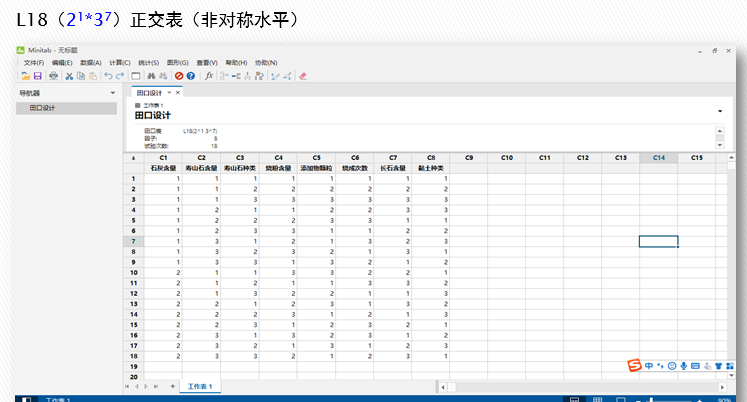Image resolution: width=747 pixels, height=402 pixels.
Task: Click the Redo arrow icon
Action: click(120, 76)
